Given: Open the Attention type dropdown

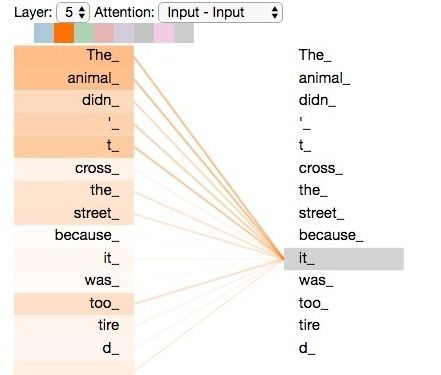Looking at the screenshot, I should tap(220, 13).
